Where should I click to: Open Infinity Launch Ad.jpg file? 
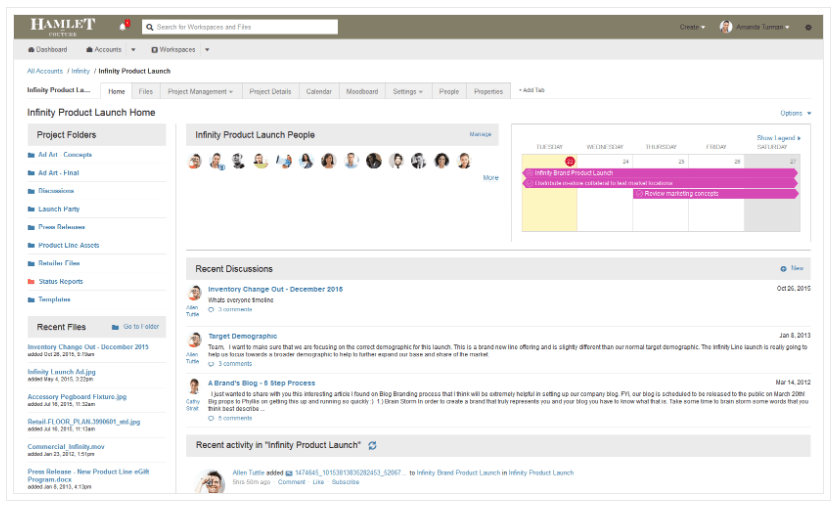[x=61, y=372]
